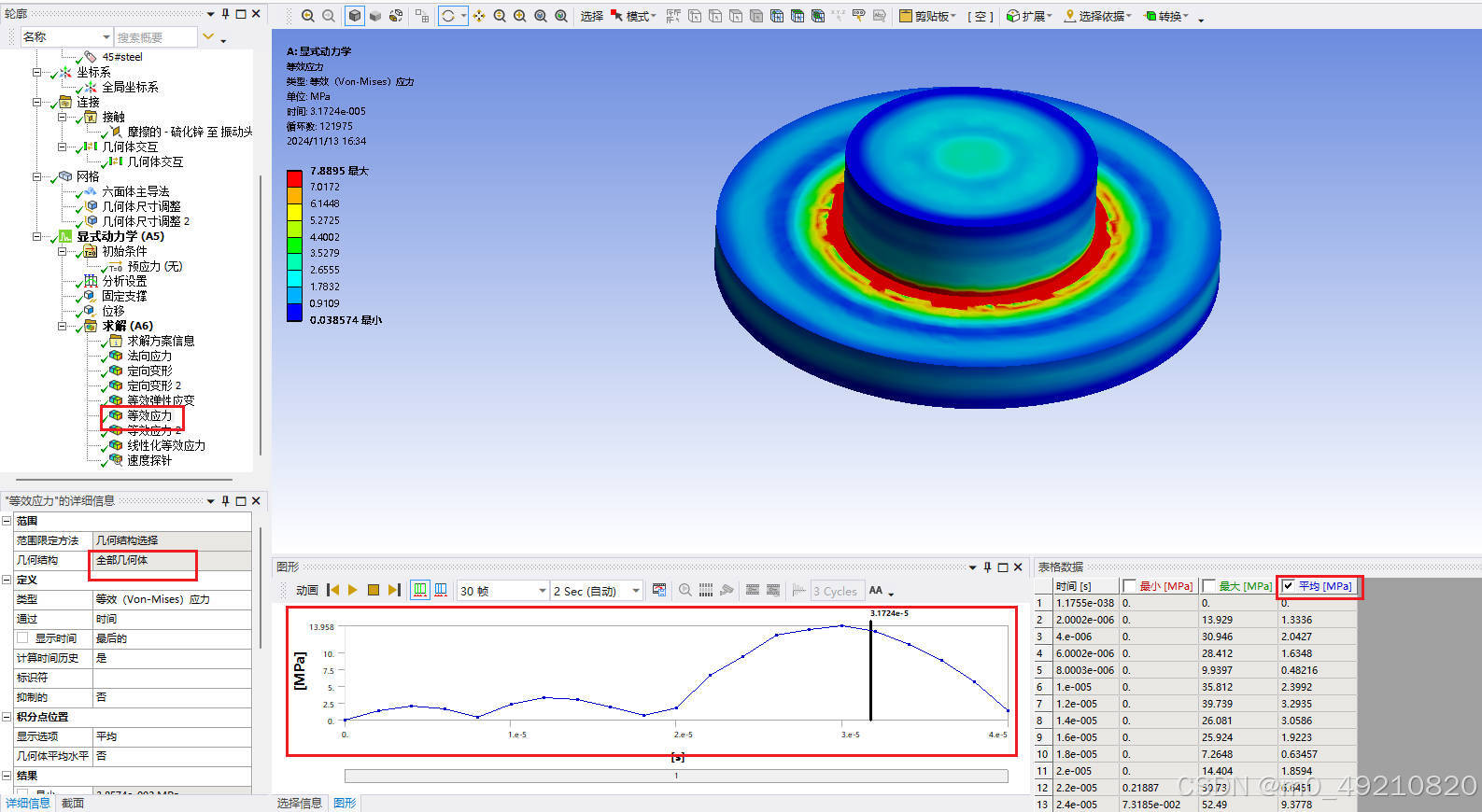Image resolution: width=1482 pixels, height=812 pixels.
Task: Click the 选择 select toolbar label
Action: (592, 16)
